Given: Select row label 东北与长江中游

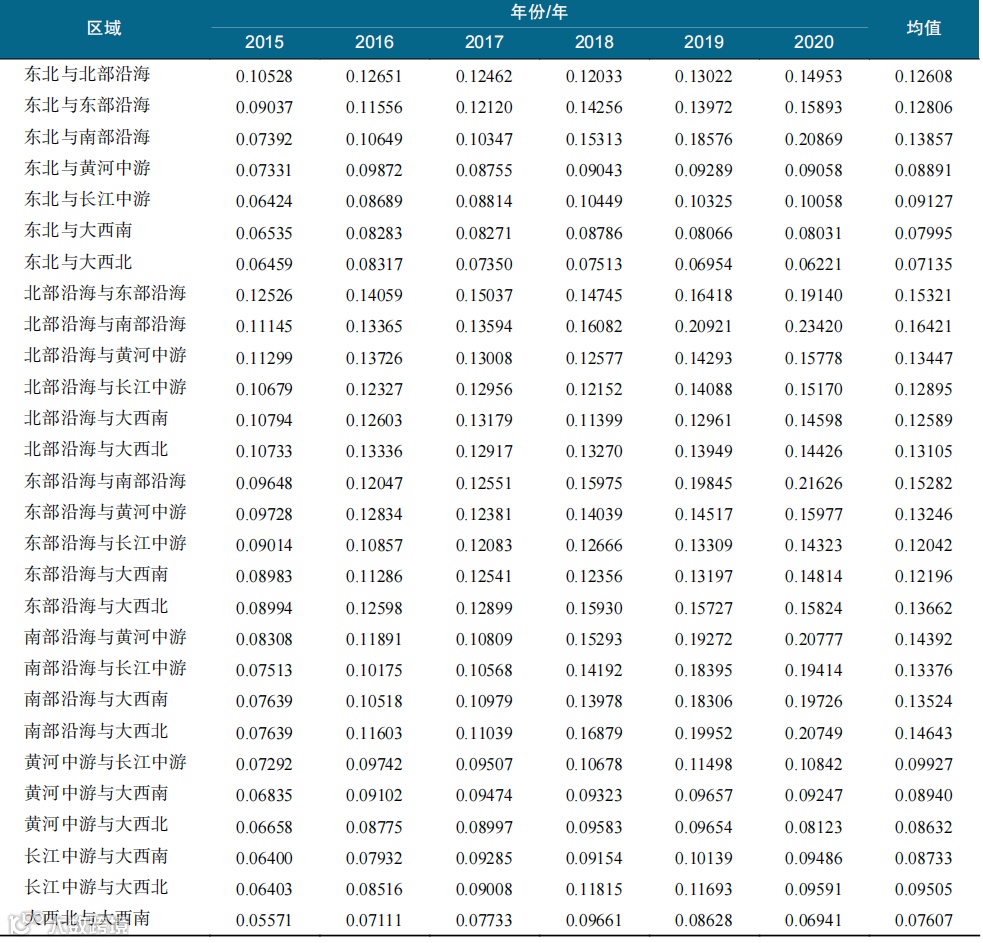Looking at the screenshot, I should pyautogui.click(x=87, y=199).
